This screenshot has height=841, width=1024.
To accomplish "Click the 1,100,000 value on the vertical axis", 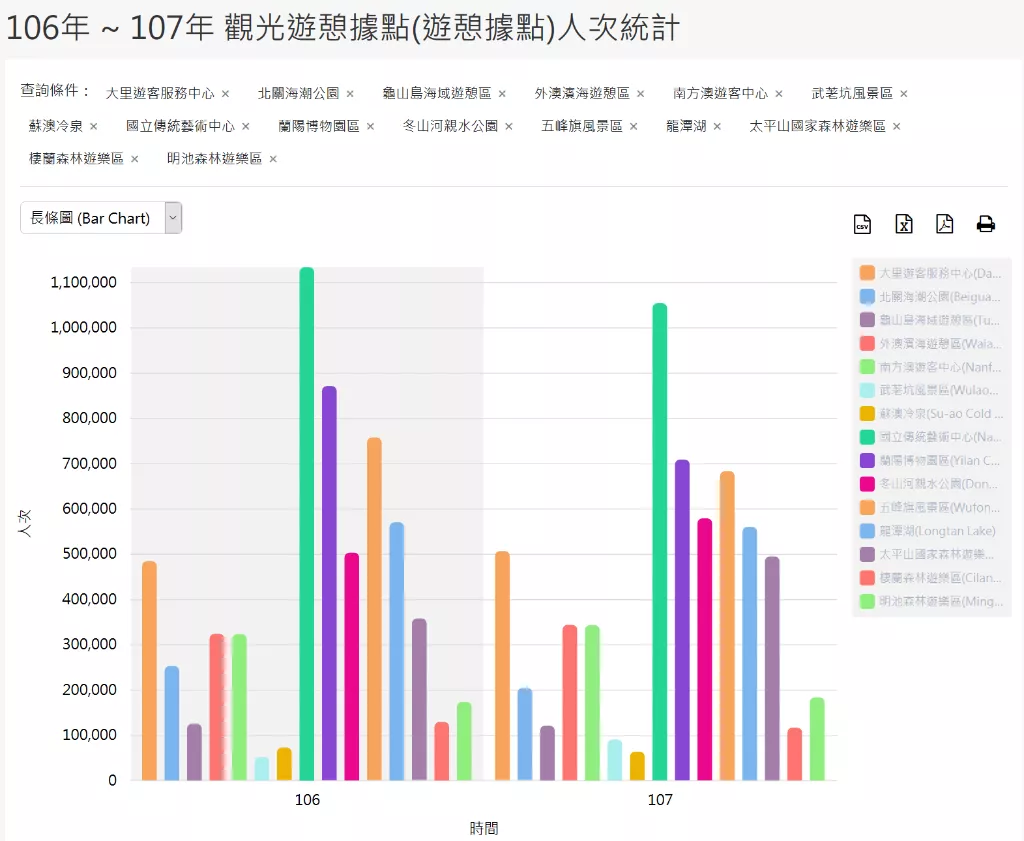I will [84, 282].
